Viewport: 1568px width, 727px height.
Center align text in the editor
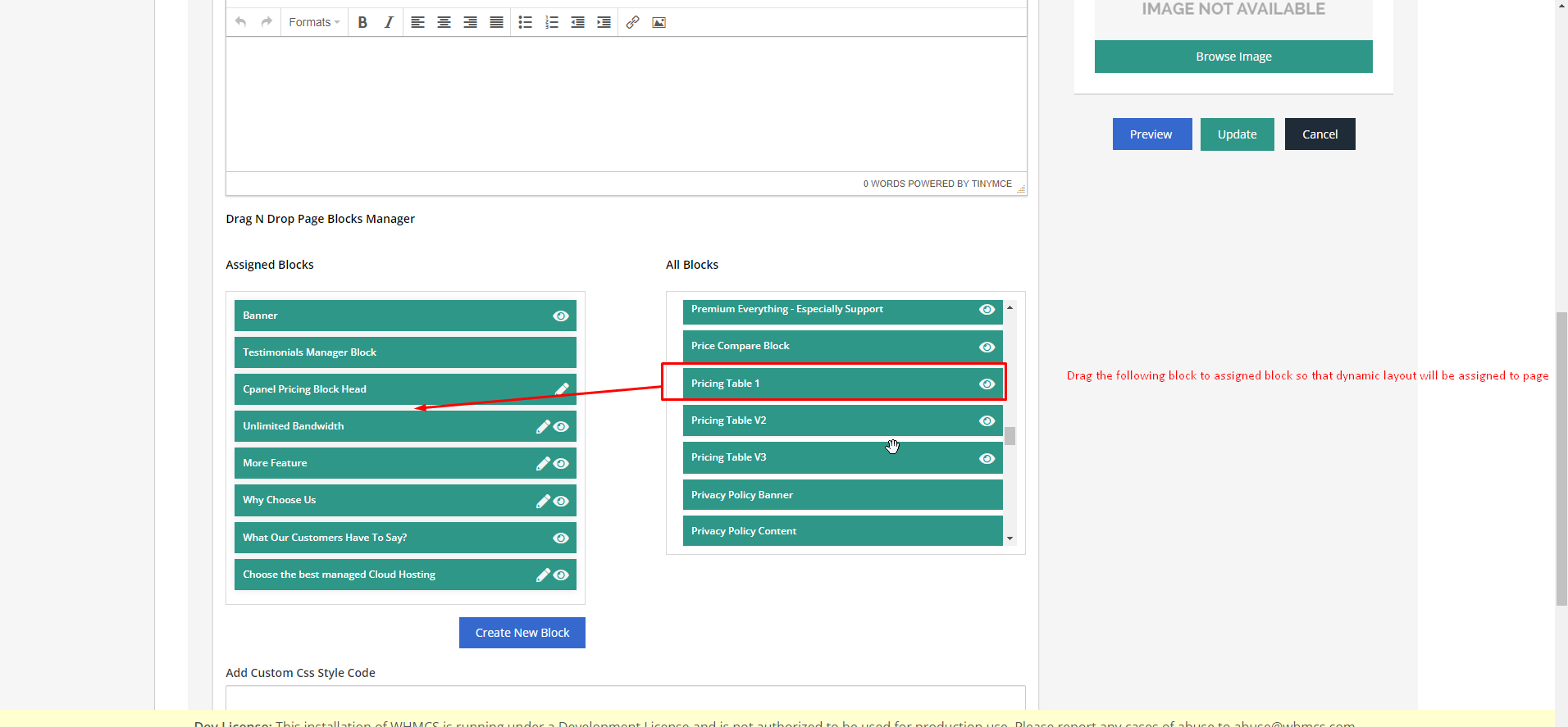(444, 22)
